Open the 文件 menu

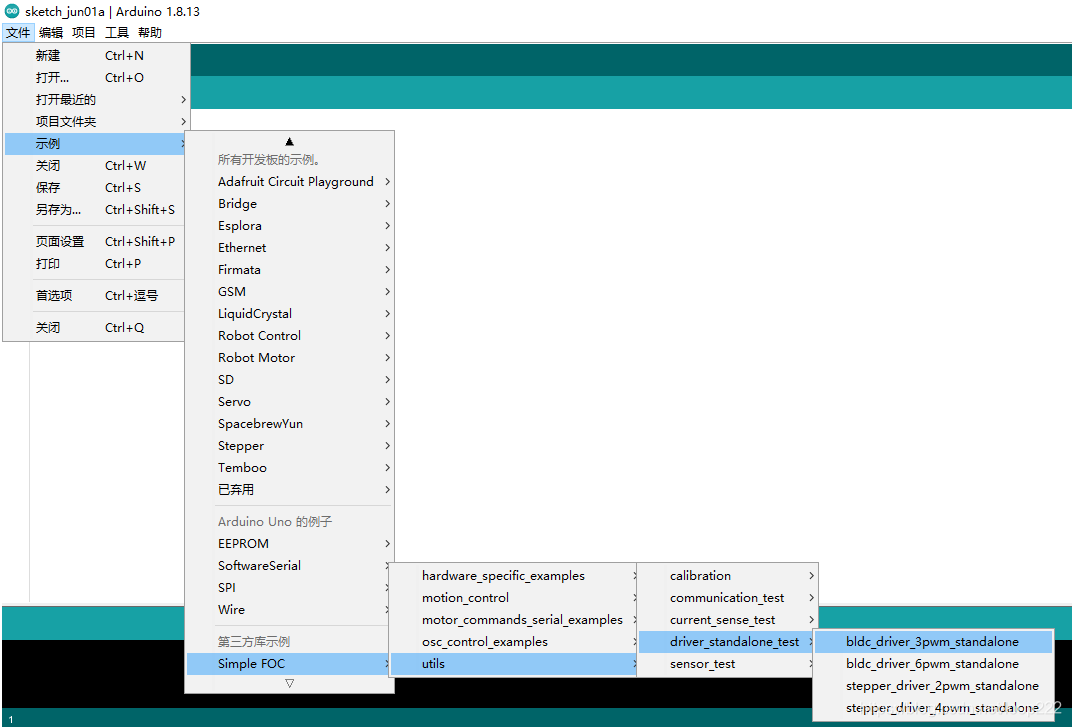pyautogui.click(x=18, y=32)
